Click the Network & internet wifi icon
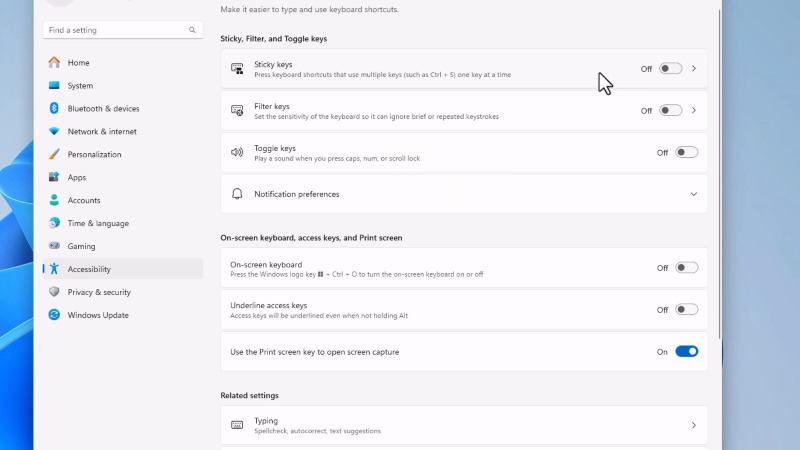The height and width of the screenshot is (450, 800). (54, 131)
